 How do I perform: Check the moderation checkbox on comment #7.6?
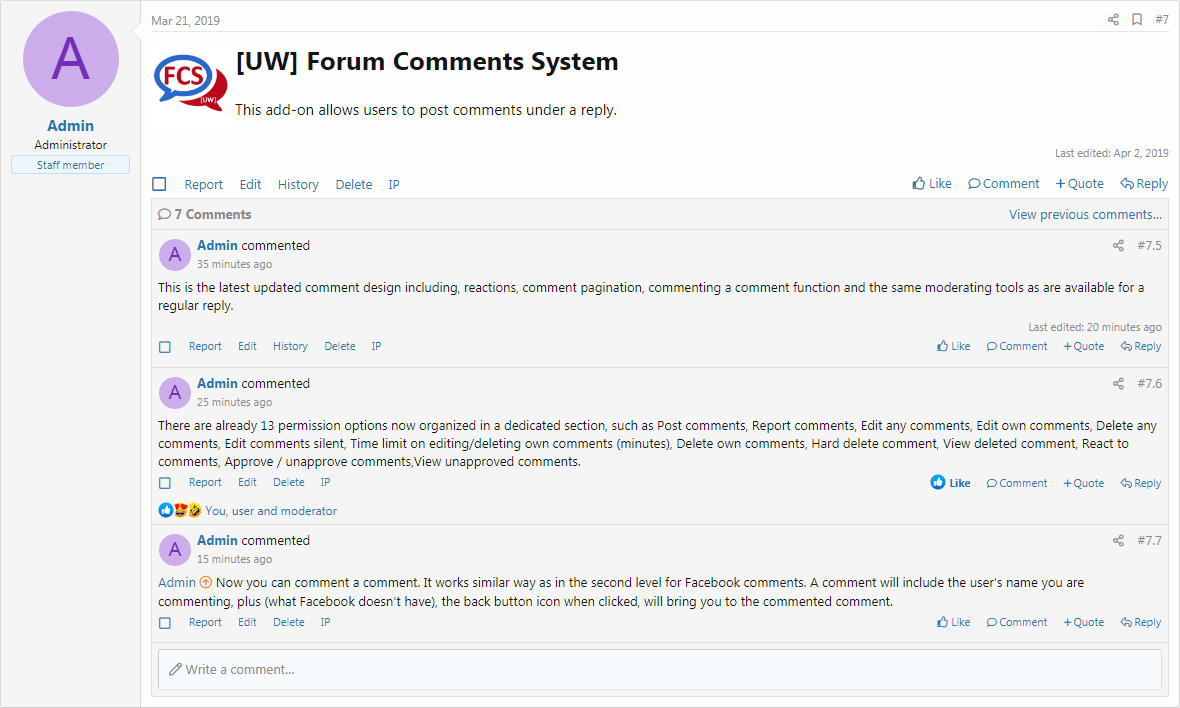point(164,483)
